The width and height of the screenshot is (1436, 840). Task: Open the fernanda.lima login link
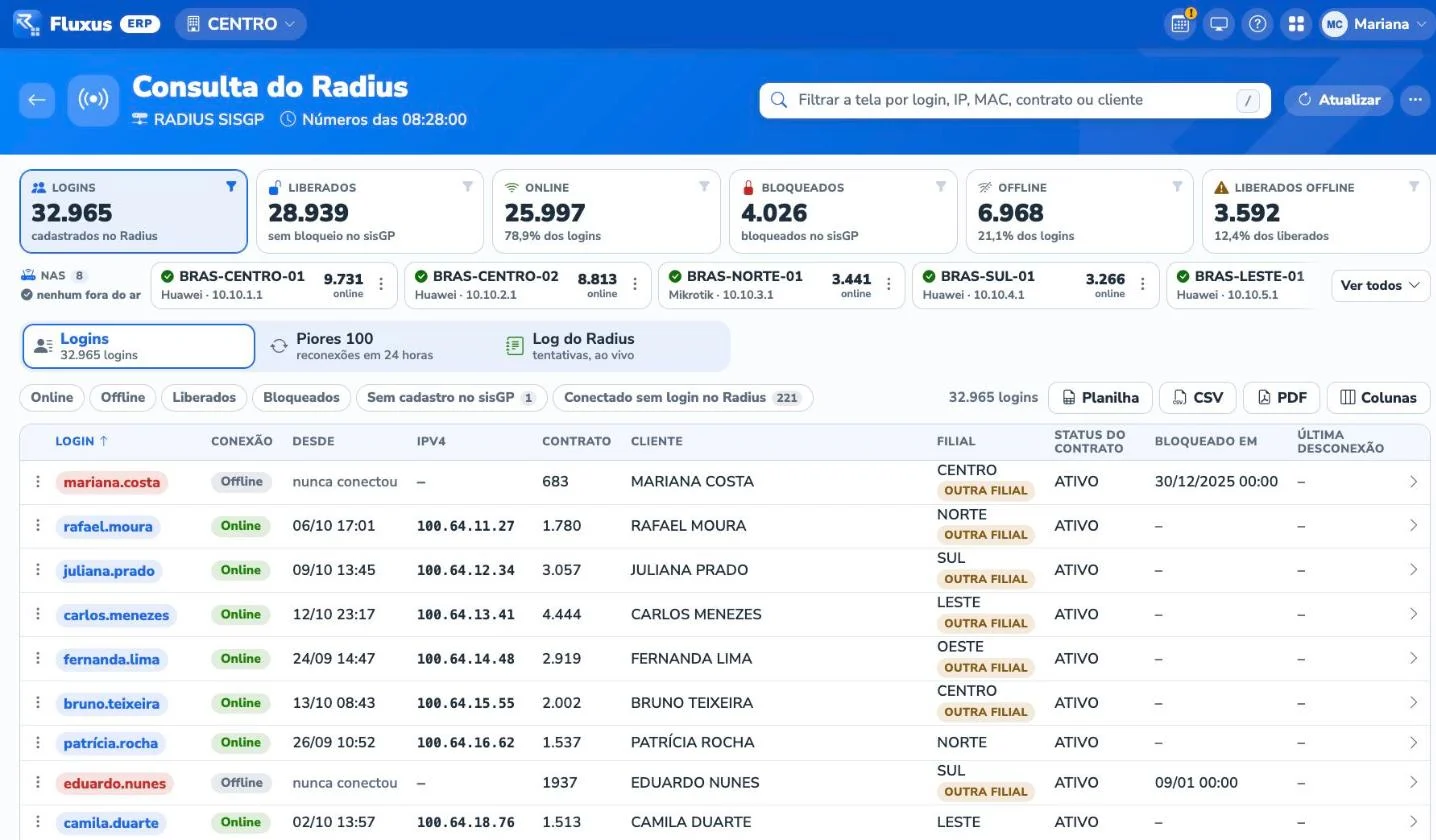[x=111, y=659]
